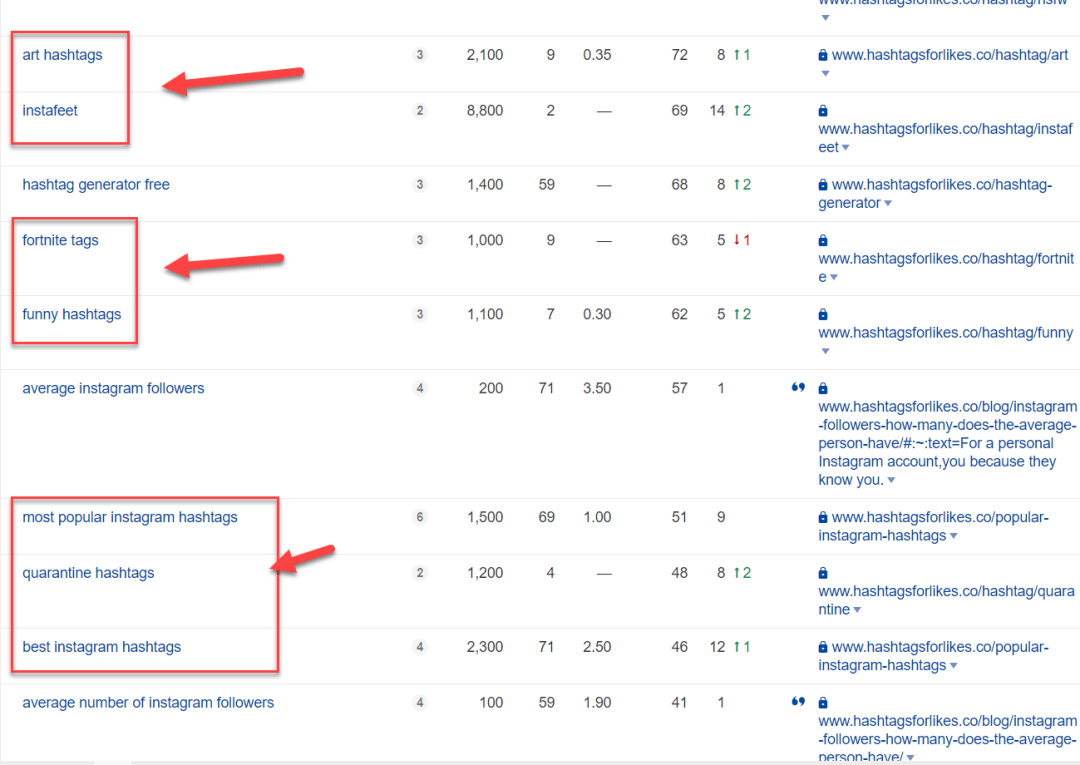Click lock icon in most popular instagram hashtags row
The image size is (1080, 765).
pyautogui.click(x=822, y=517)
